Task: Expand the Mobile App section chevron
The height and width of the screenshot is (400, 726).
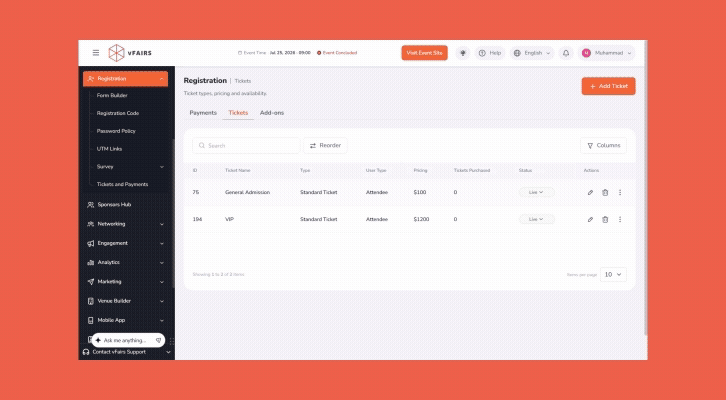Action: tap(162, 320)
